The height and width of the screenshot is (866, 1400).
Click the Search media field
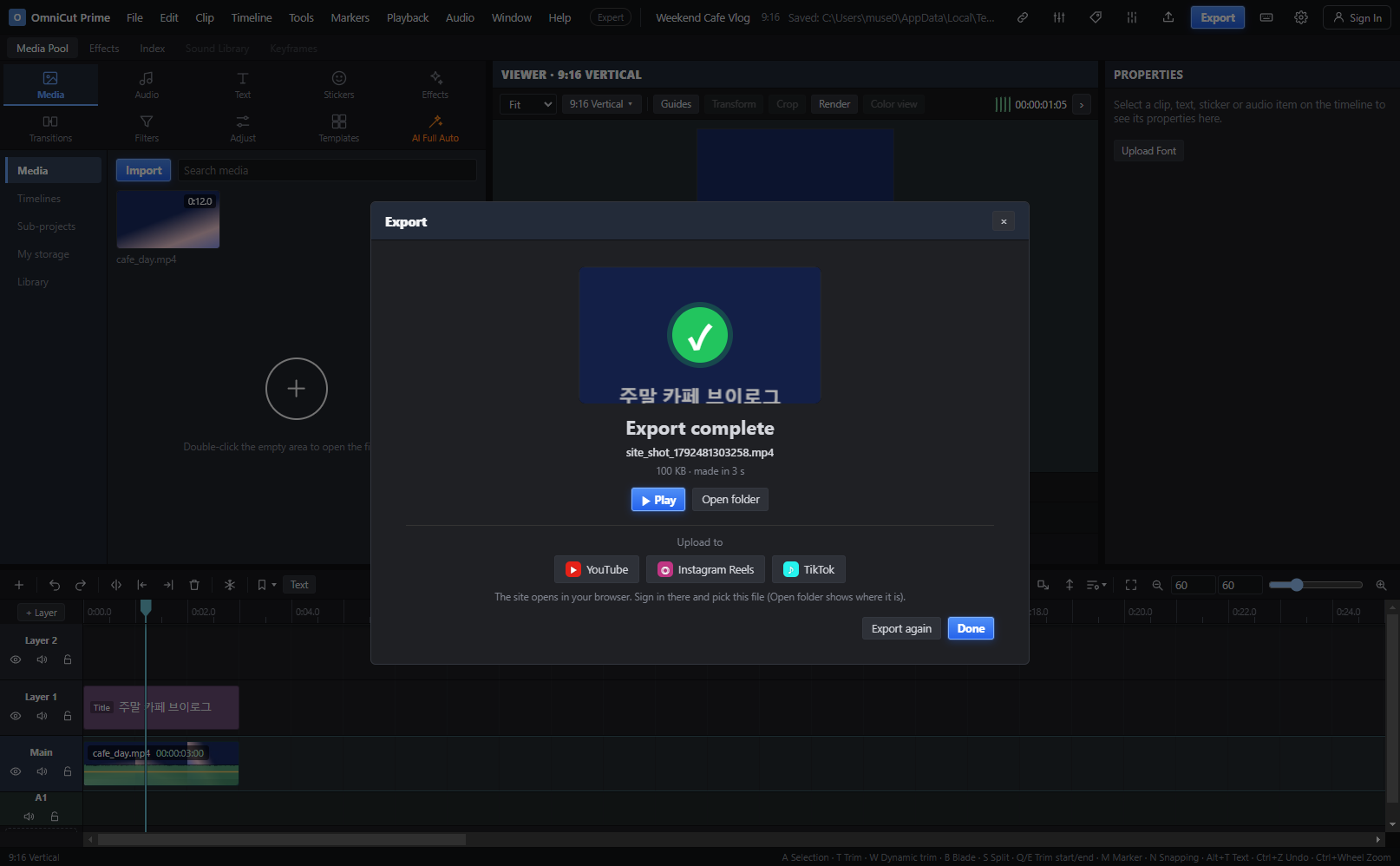[327, 170]
